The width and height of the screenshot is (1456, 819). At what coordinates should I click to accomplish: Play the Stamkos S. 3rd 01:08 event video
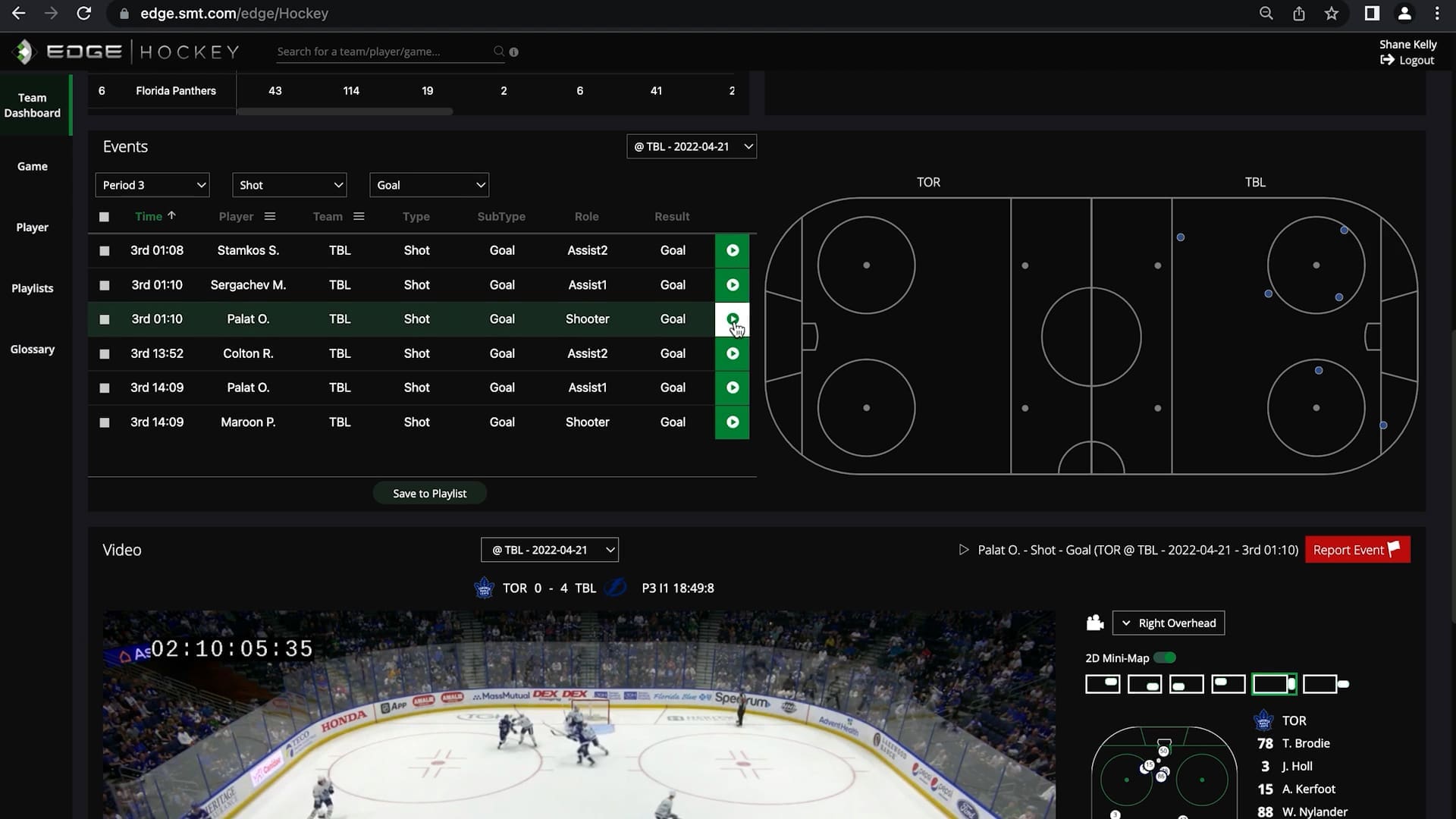tap(732, 250)
